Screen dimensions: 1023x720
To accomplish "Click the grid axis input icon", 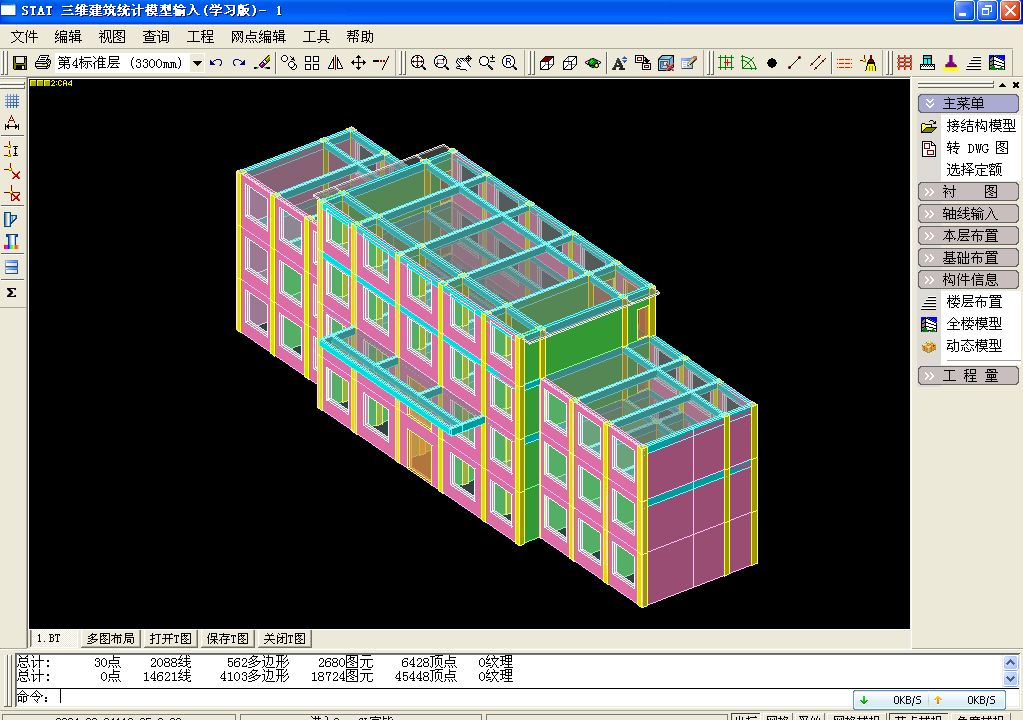I will coord(725,63).
